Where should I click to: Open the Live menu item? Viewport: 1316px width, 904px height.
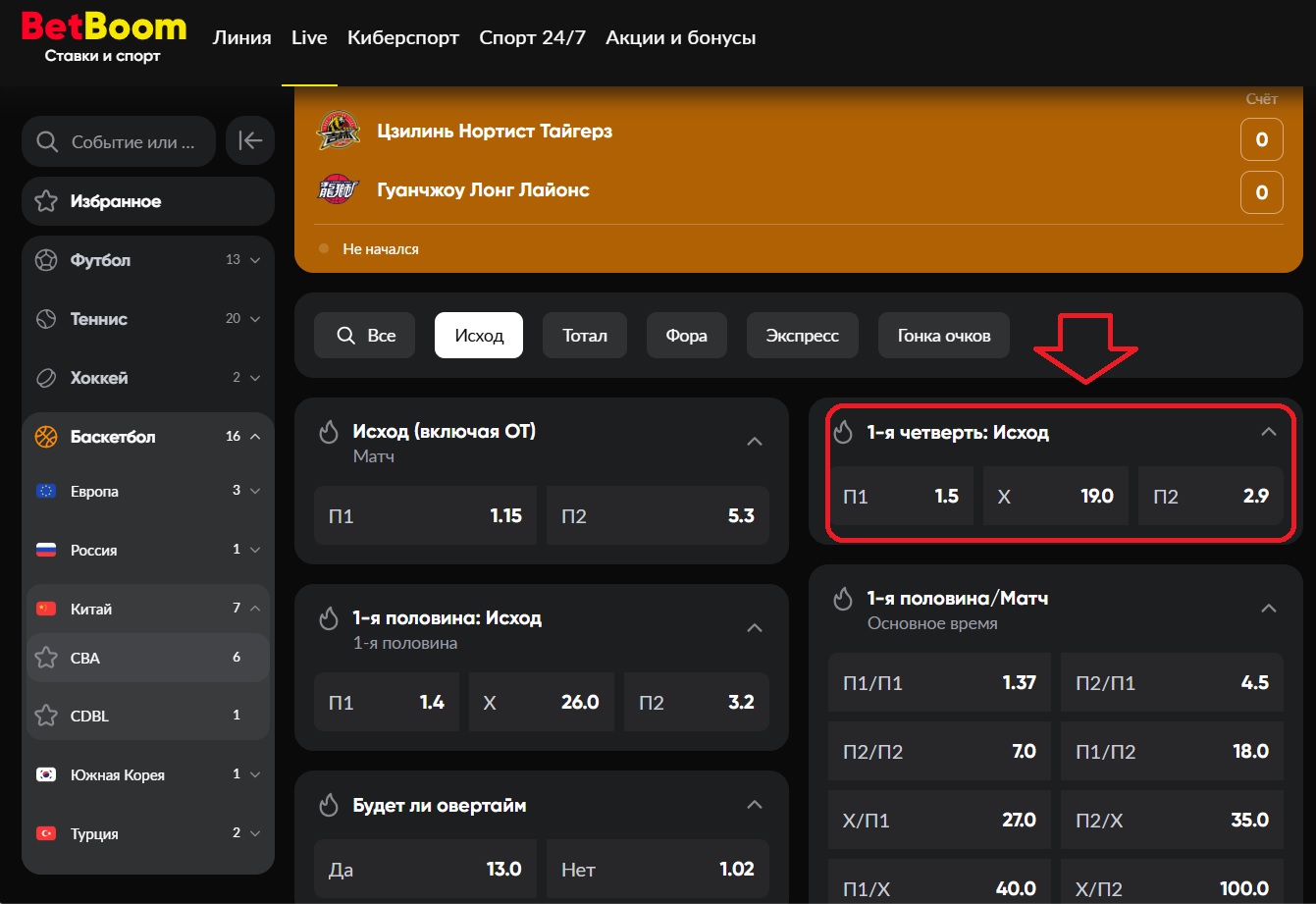click(x=309, y=38)
